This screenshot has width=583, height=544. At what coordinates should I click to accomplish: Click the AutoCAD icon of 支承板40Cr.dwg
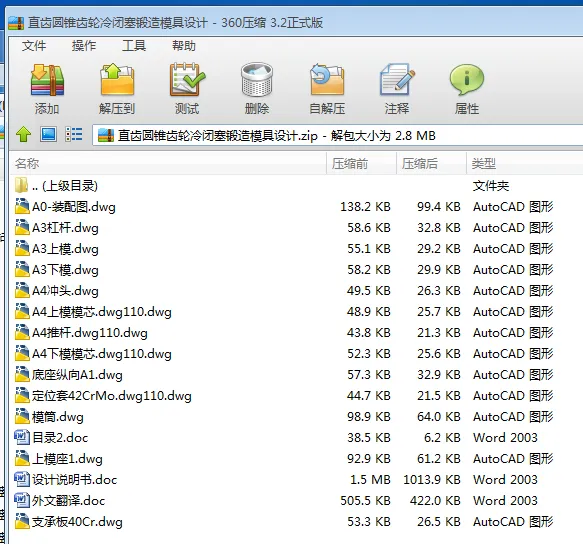coord(22,522)
